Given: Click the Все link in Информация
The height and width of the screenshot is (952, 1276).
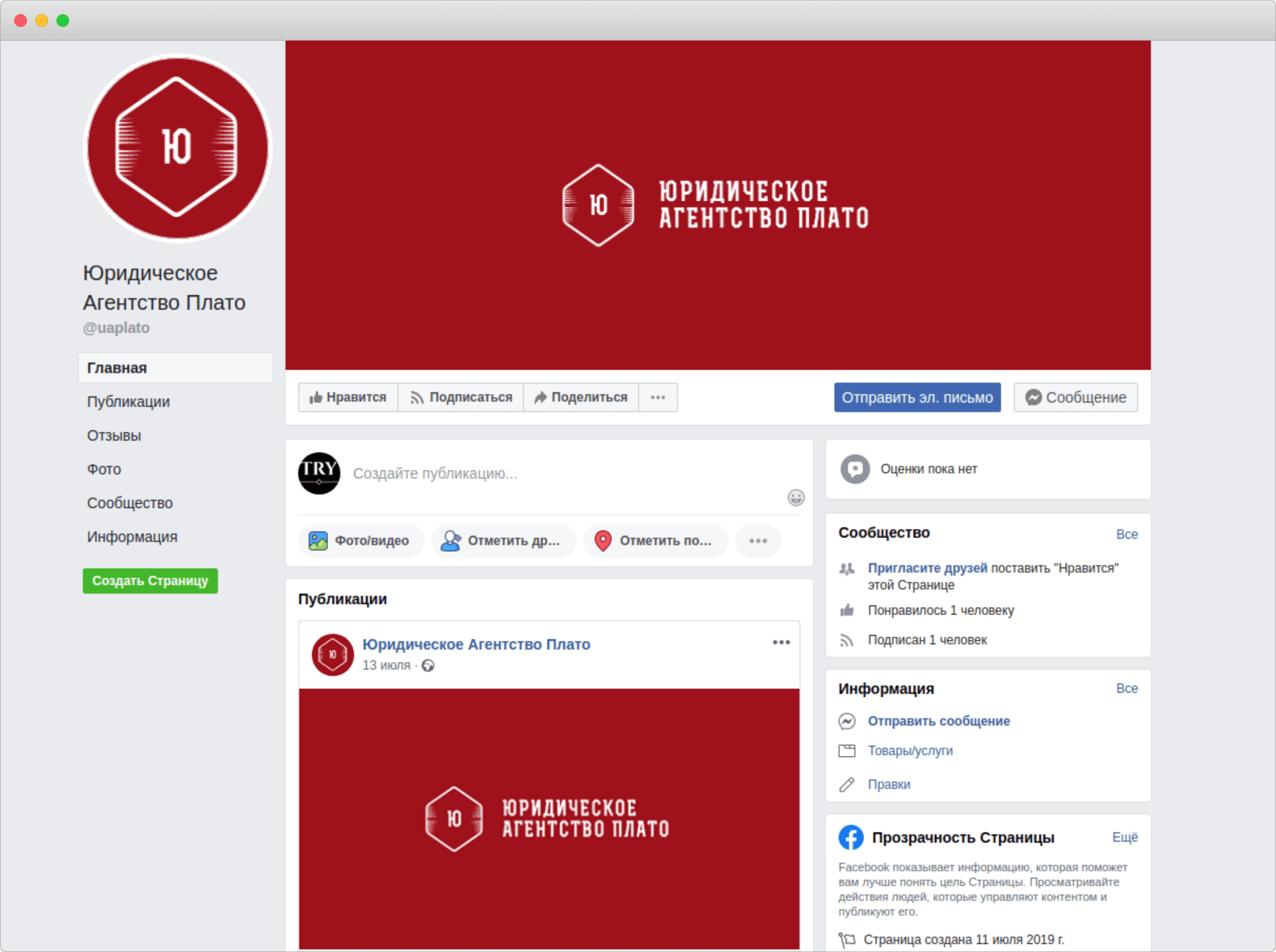Looking at the screenshot, I should coord(1127,688).
